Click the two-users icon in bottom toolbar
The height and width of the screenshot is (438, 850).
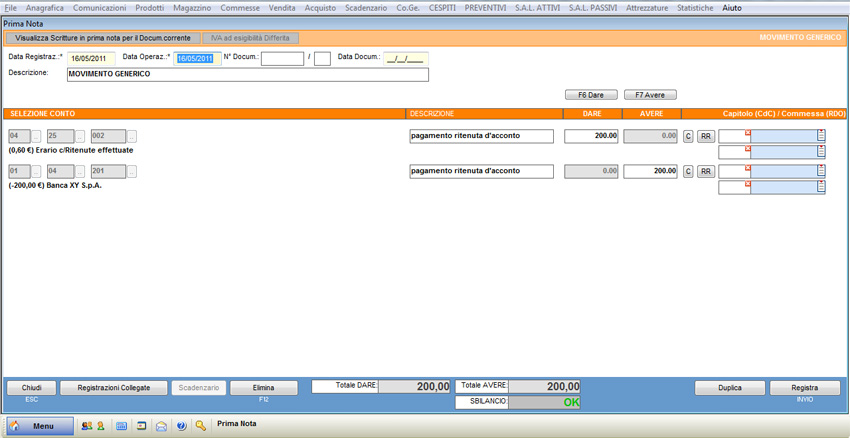[87, 425]
